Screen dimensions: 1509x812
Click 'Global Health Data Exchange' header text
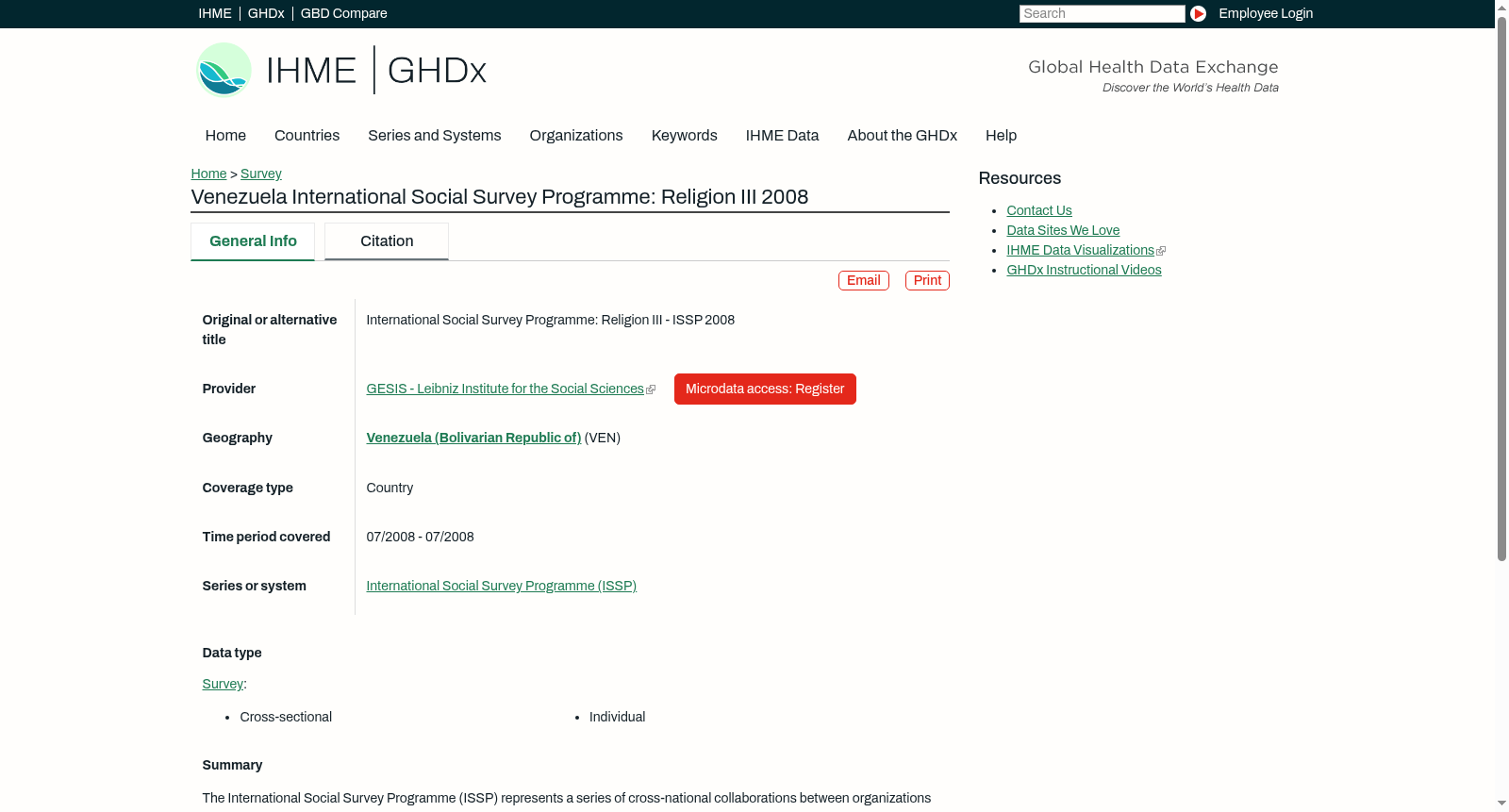pos(1152,67)
